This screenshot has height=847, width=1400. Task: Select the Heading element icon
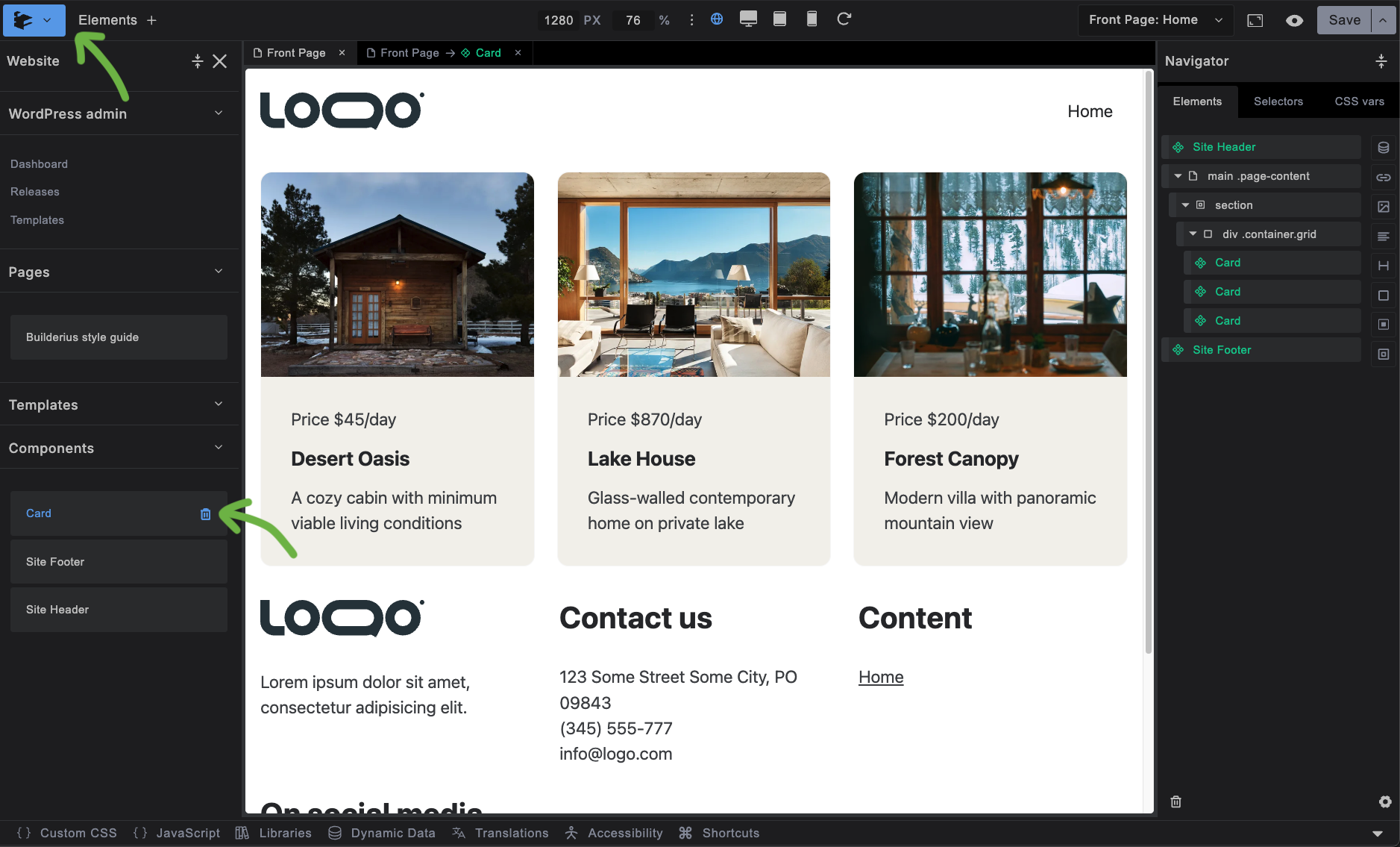pyautogui.click(x=1384, y=266)
